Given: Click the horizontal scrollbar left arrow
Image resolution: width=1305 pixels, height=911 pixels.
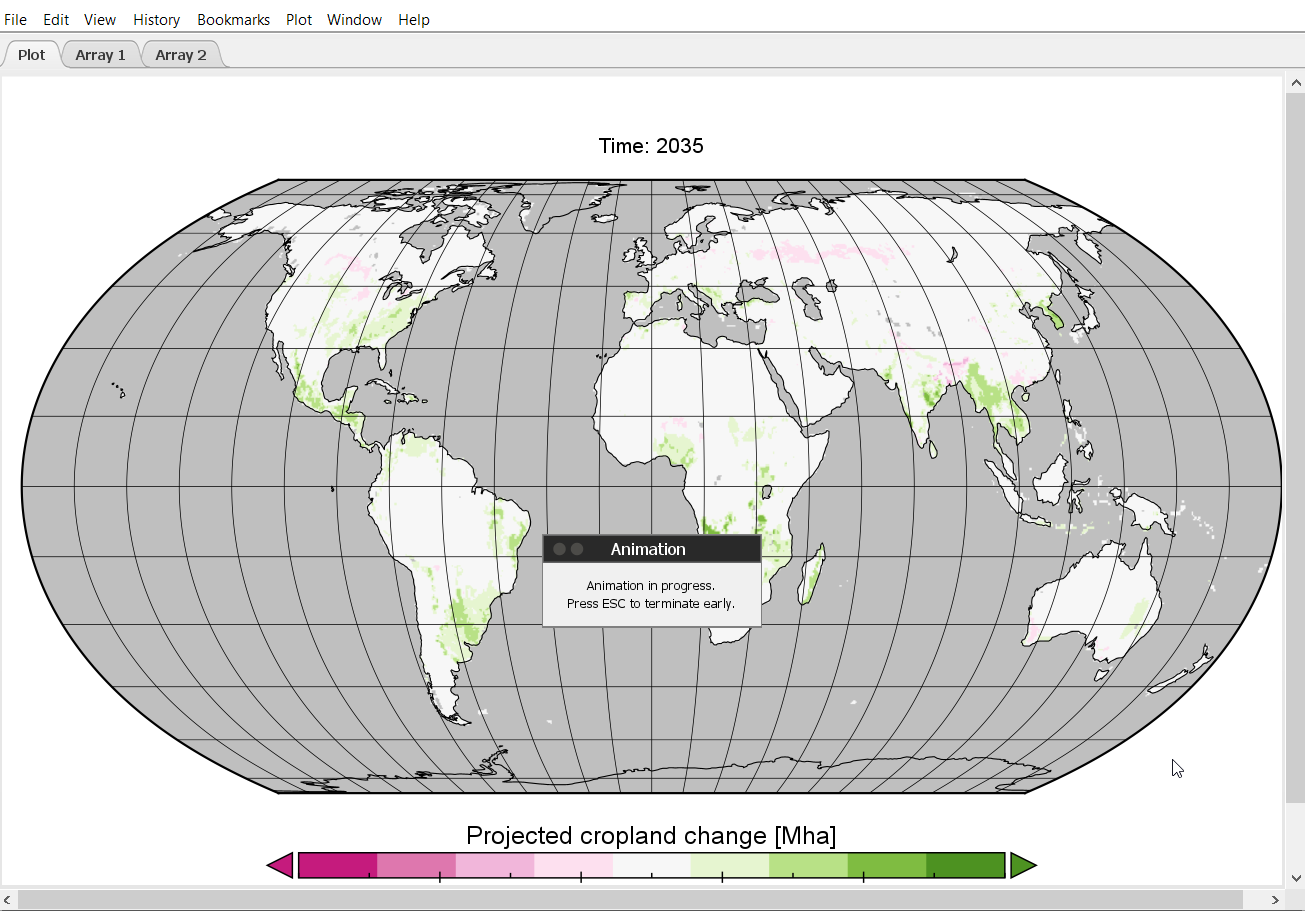Looking at the screenshot, I should [x=9, y=900].
